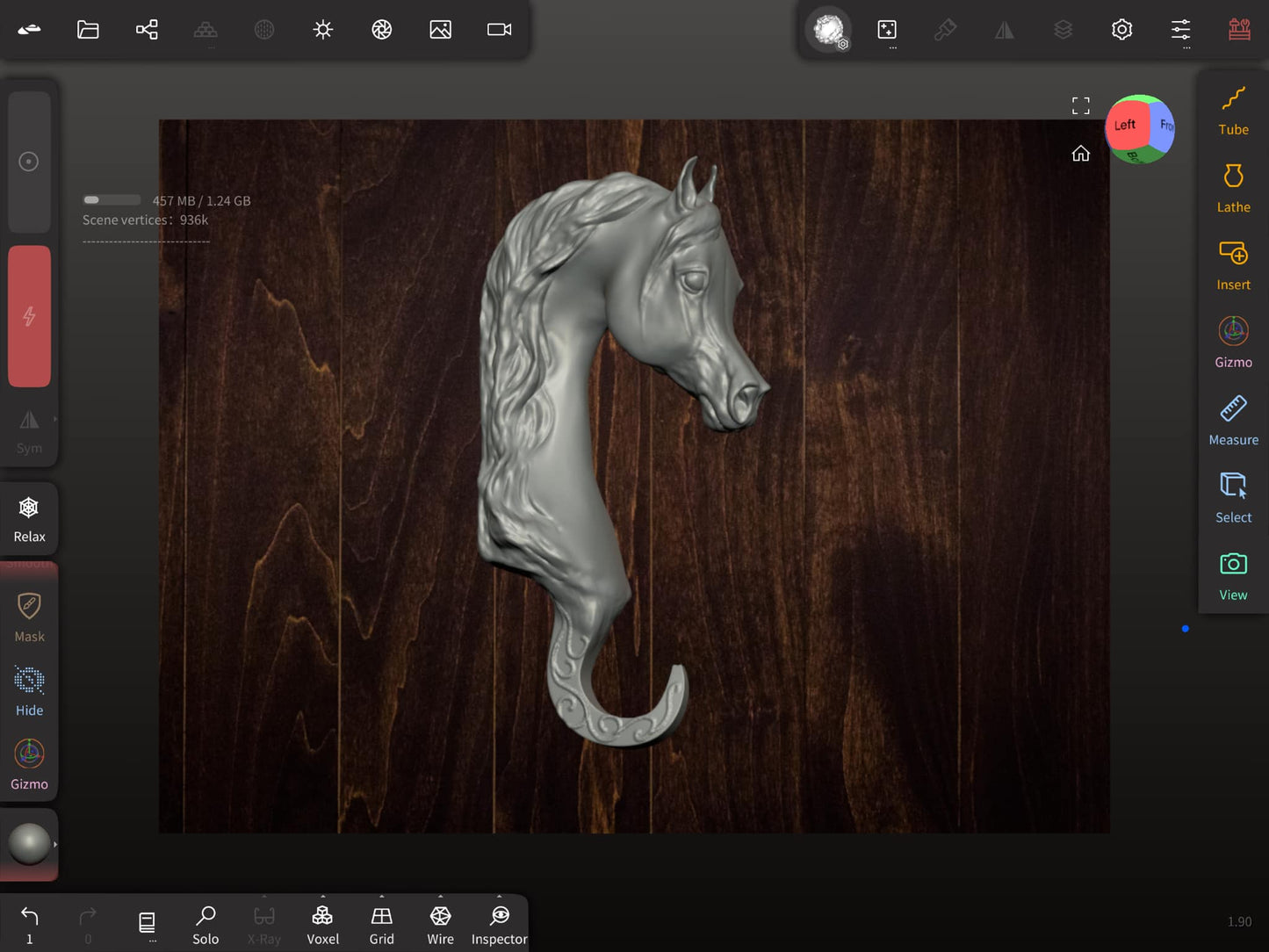The width and height of the screenshot is (1269, 952).
Task: Expand the Inspector options arrow
Action: pyautogui.click(x=499, y=896)
